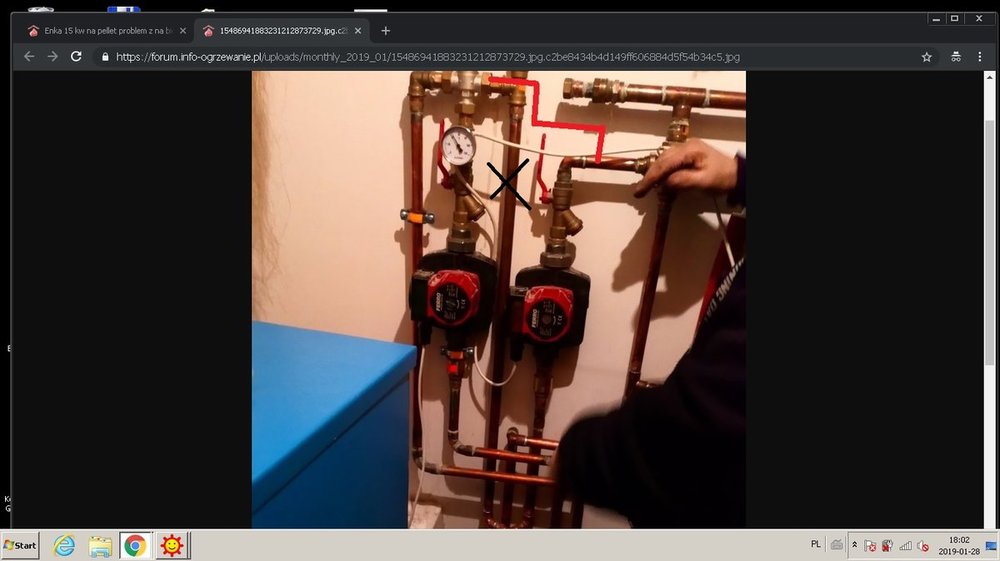Click the padlock site info icon

(x=105, y=57)
